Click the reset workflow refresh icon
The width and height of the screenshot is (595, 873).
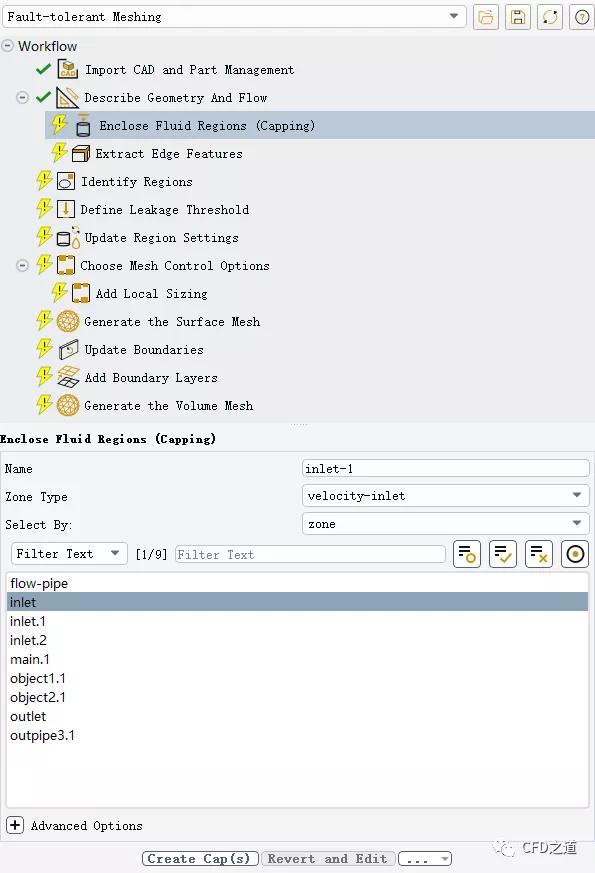click(x=550, y=17)
